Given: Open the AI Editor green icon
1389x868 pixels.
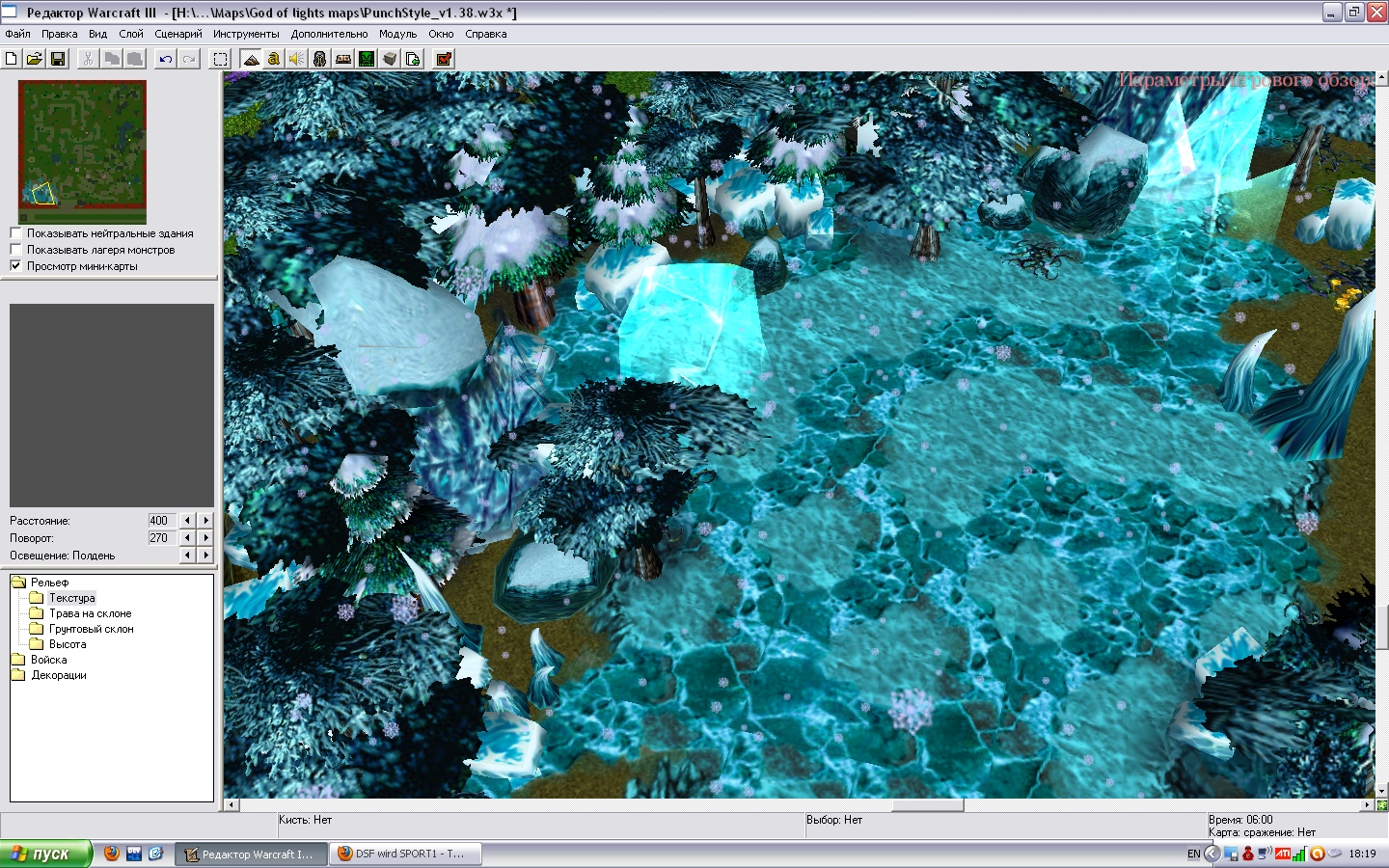Looking at the screenshot, I should pyautogui.click(x=367, y=59).
